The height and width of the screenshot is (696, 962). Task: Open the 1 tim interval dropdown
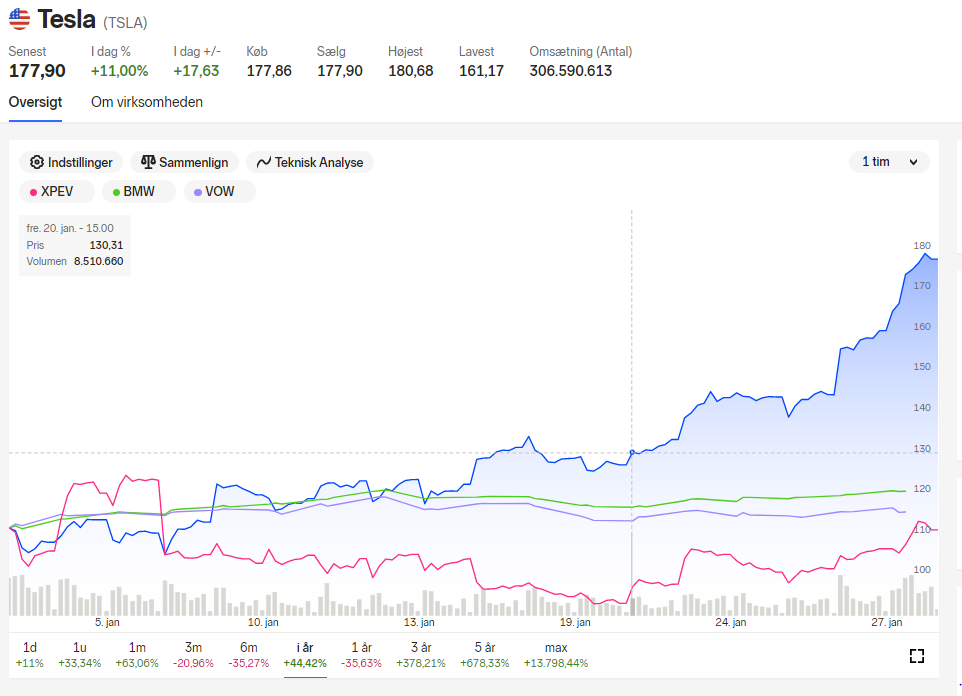[x=889, y=162]
